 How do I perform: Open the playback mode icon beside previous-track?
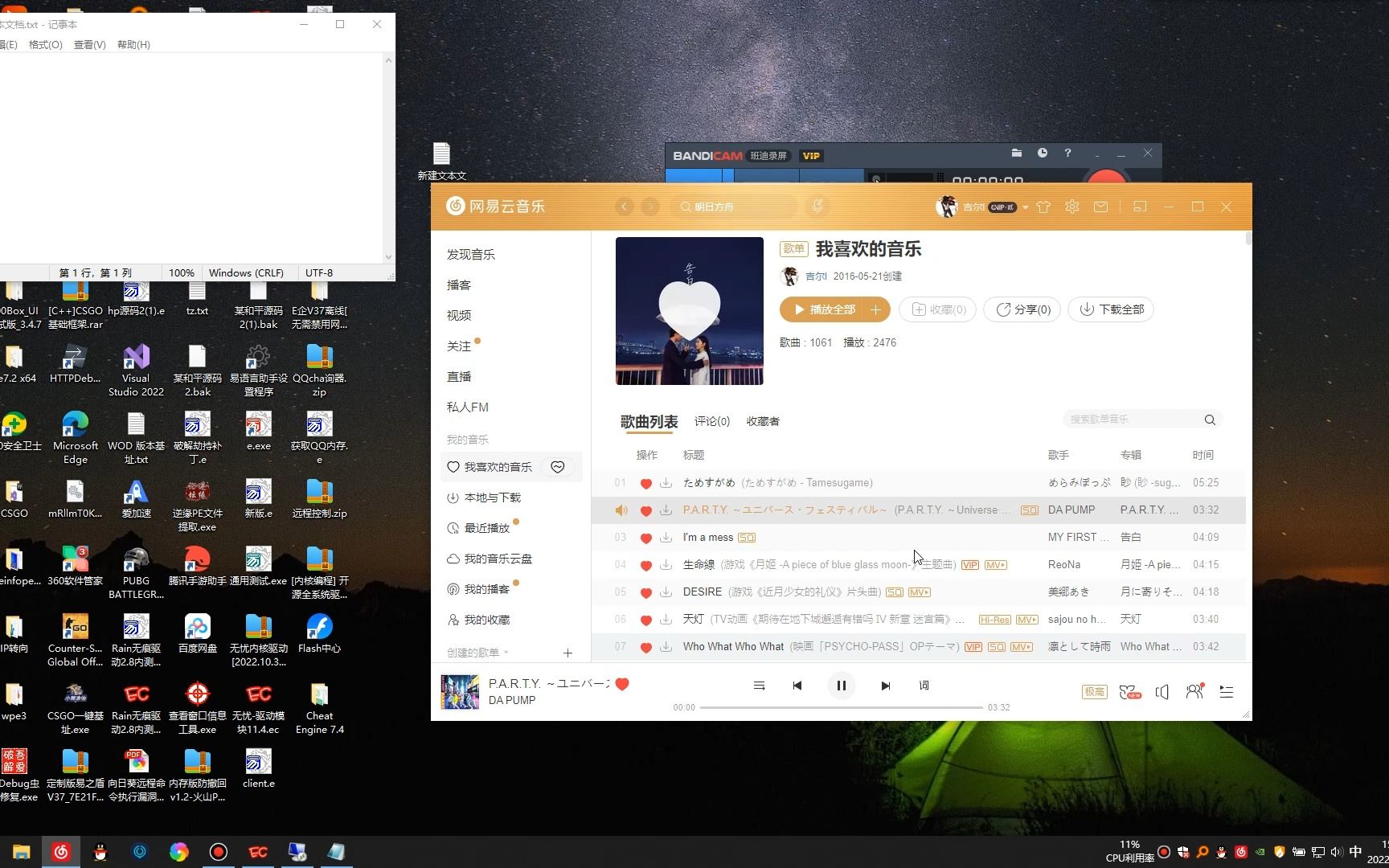(x=759, y=686)
